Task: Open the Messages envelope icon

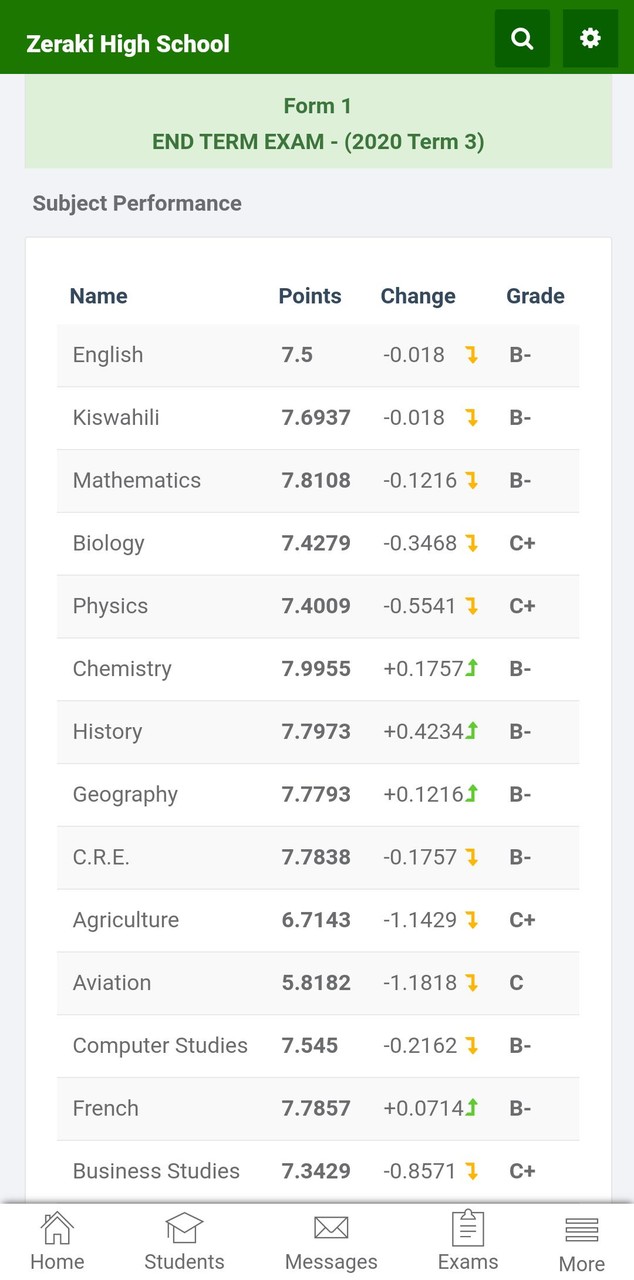Action: [331, 1227]
